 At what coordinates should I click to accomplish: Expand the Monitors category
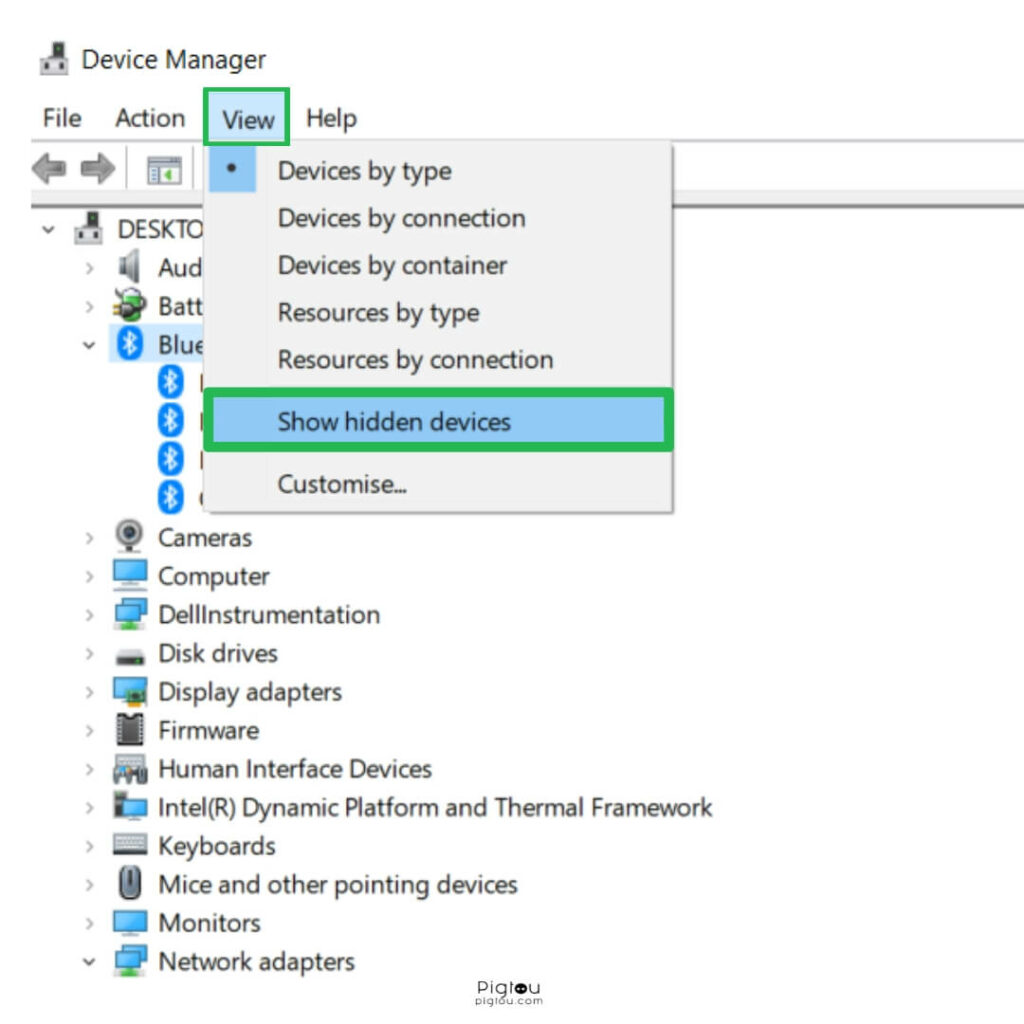(x=89, y=923)
